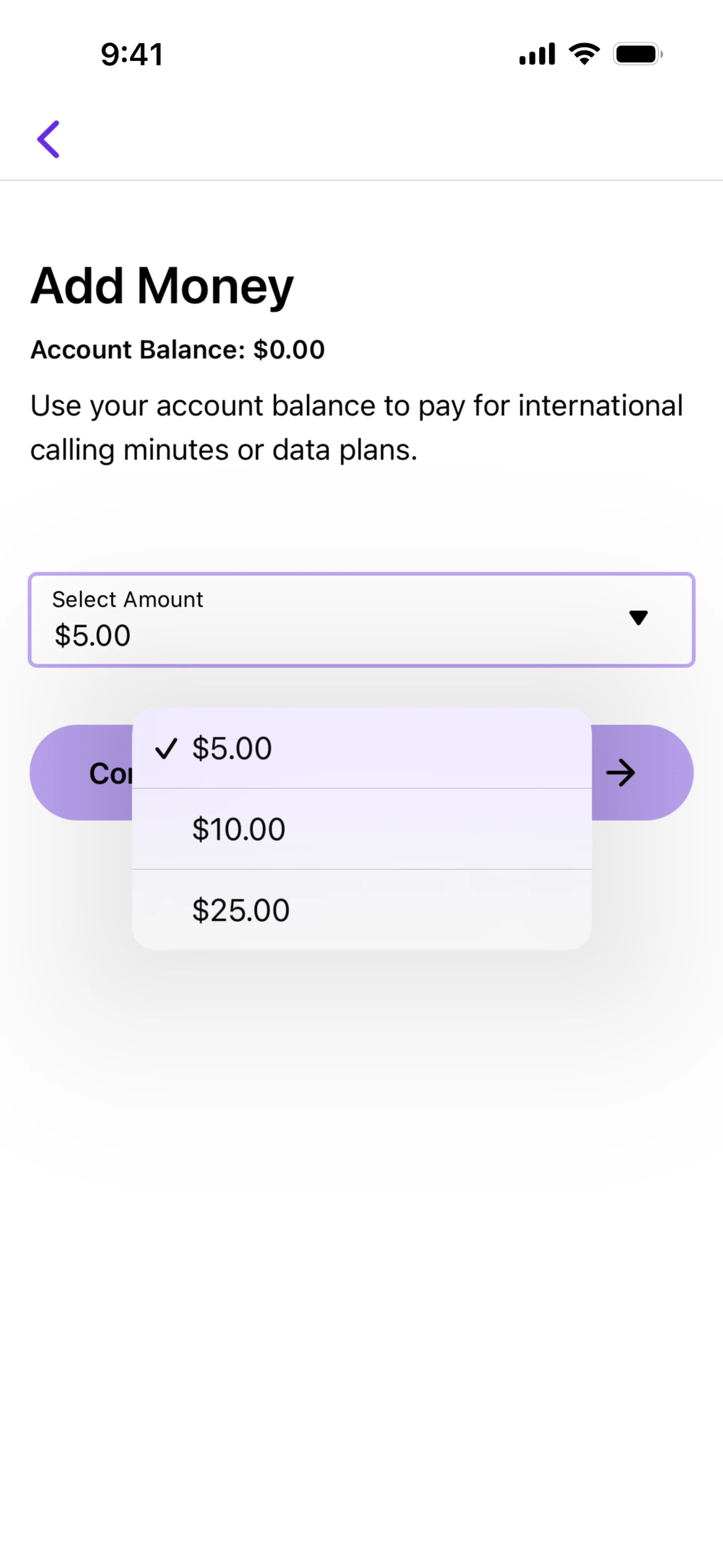Click the cellular signal strength icon
The image size is (723, 1568).
click(x=537, y=54)
